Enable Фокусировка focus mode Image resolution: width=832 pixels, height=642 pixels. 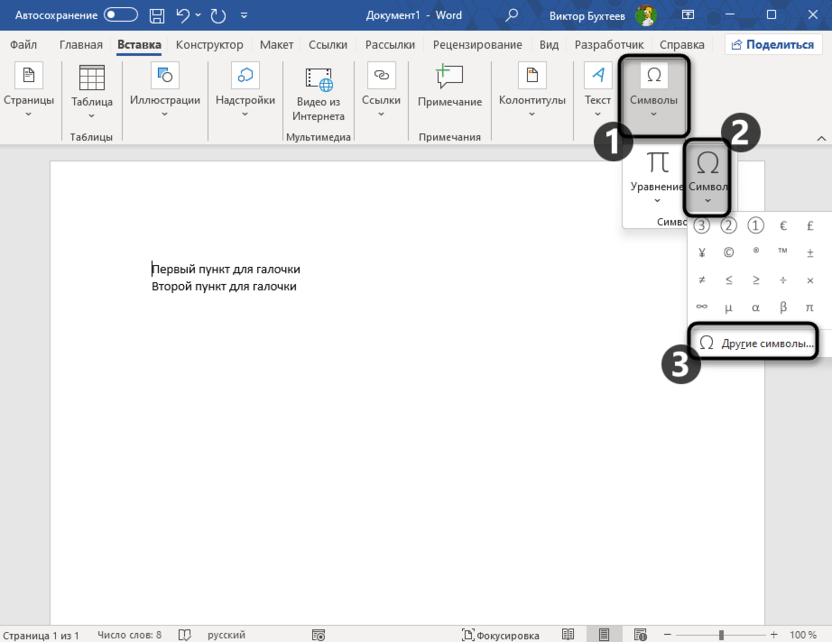click(500, 635)
